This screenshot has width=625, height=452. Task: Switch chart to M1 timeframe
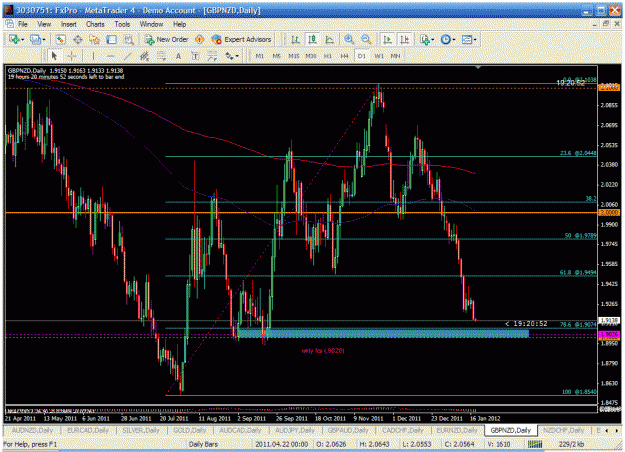259,56
